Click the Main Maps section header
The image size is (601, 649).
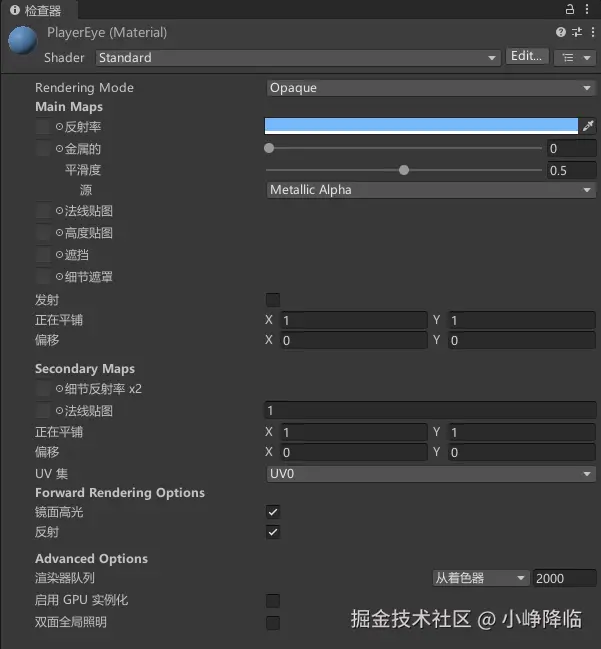(69, 107)
